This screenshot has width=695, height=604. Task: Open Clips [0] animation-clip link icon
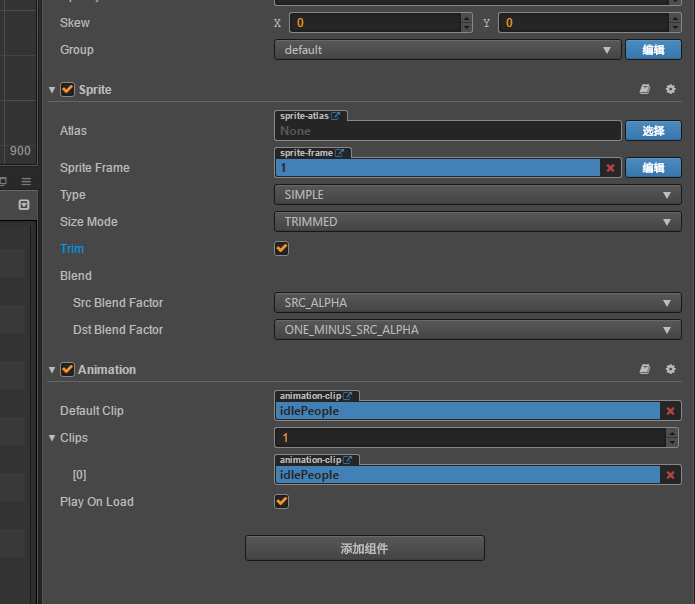click(348, 460)
